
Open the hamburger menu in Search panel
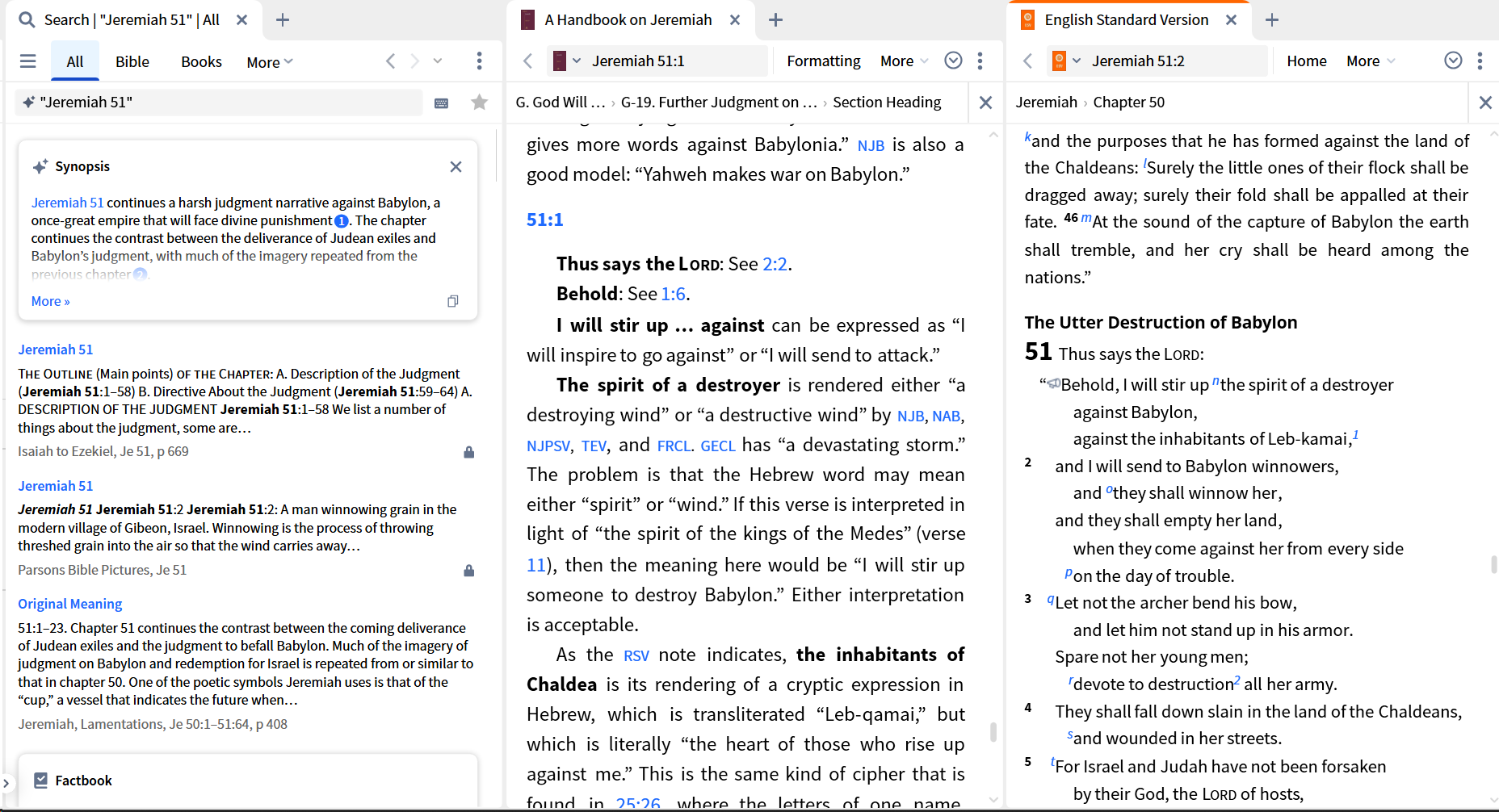click(x=28, y=61)
